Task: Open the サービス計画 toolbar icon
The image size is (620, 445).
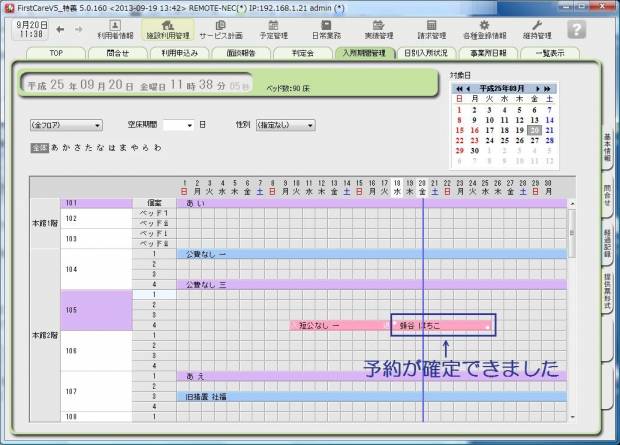Action: (x=219, y=27)
